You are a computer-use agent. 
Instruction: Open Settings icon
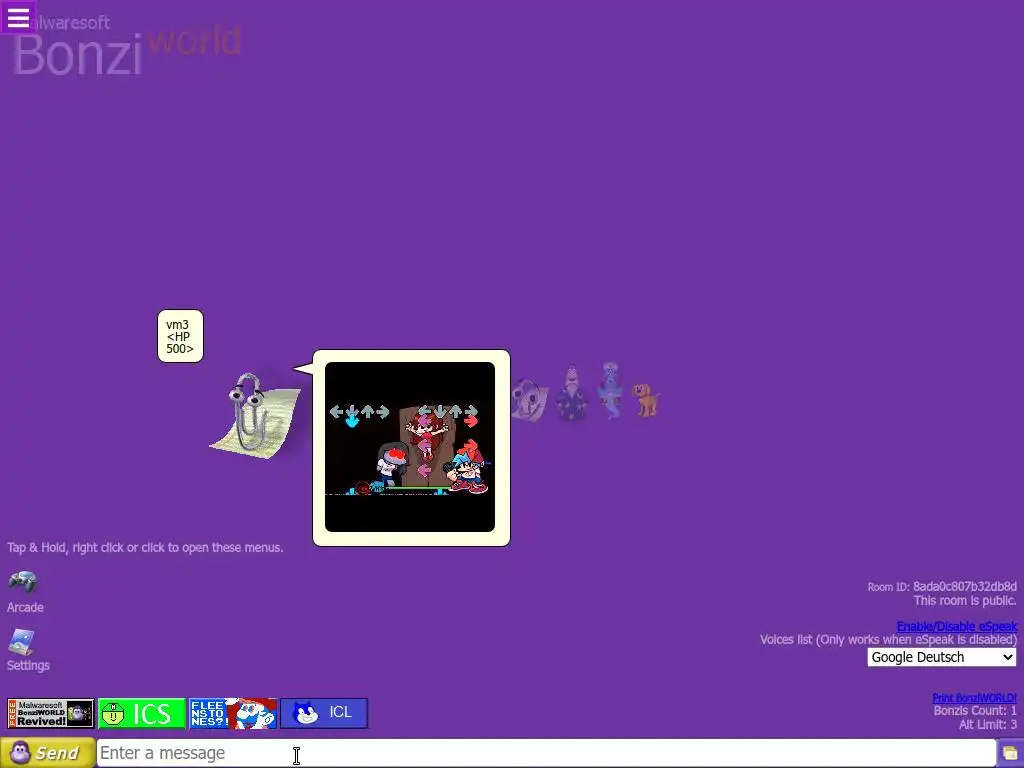(22, 642)
